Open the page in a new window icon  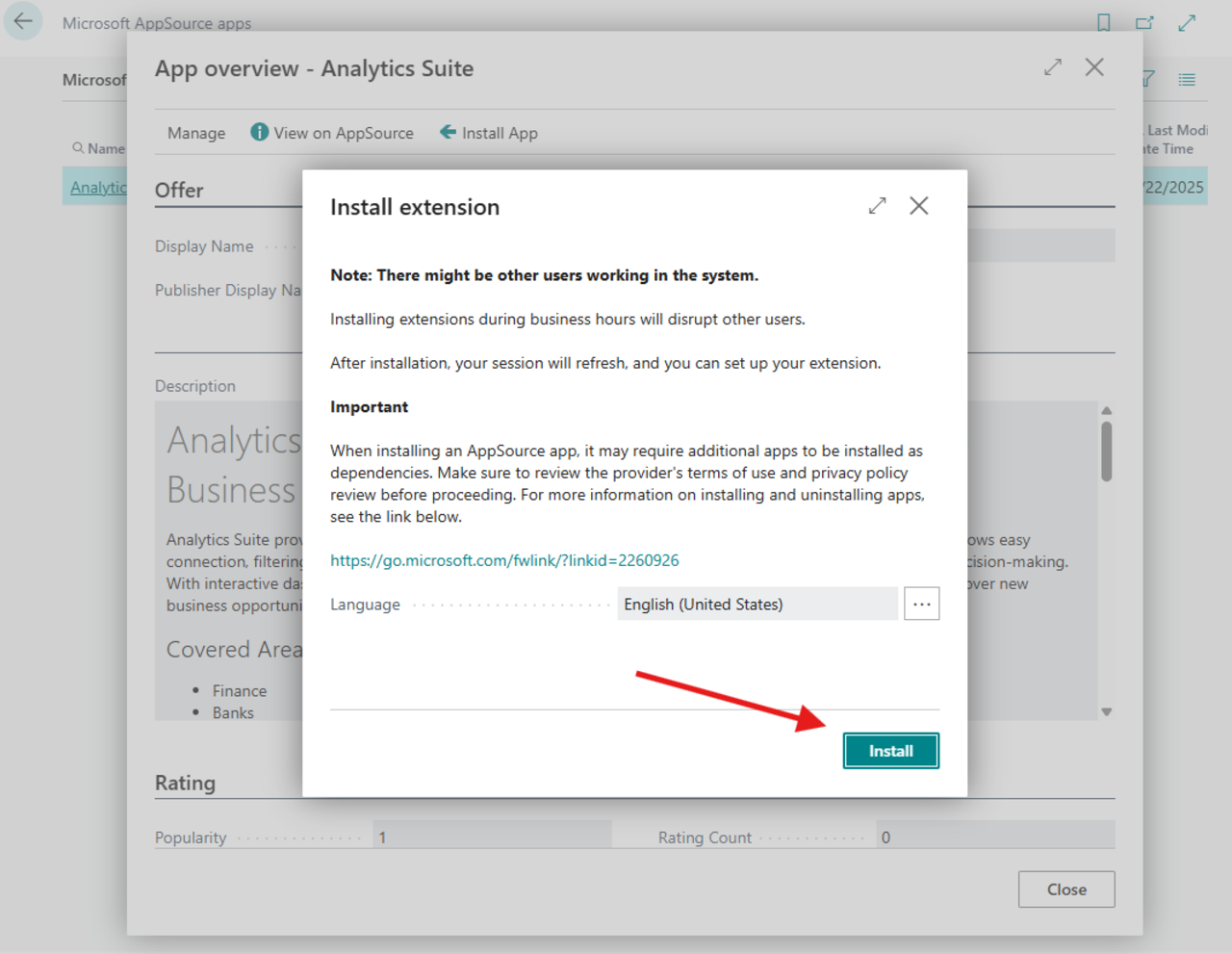point(1145,21)
